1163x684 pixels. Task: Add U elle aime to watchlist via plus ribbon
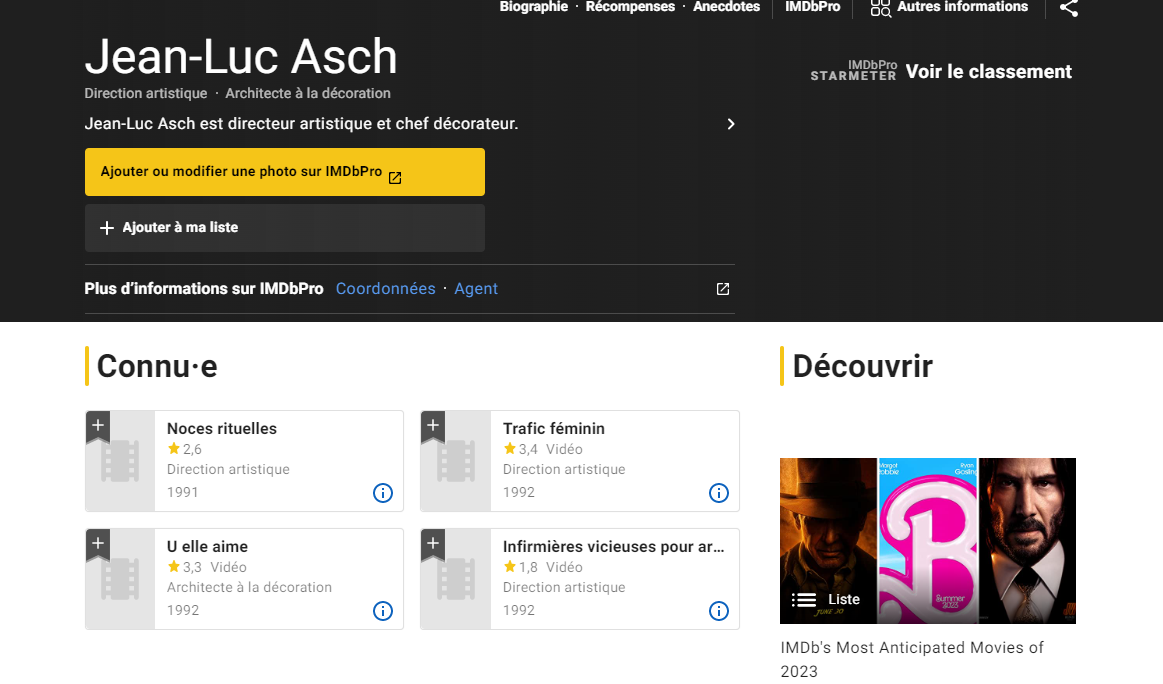98,545
